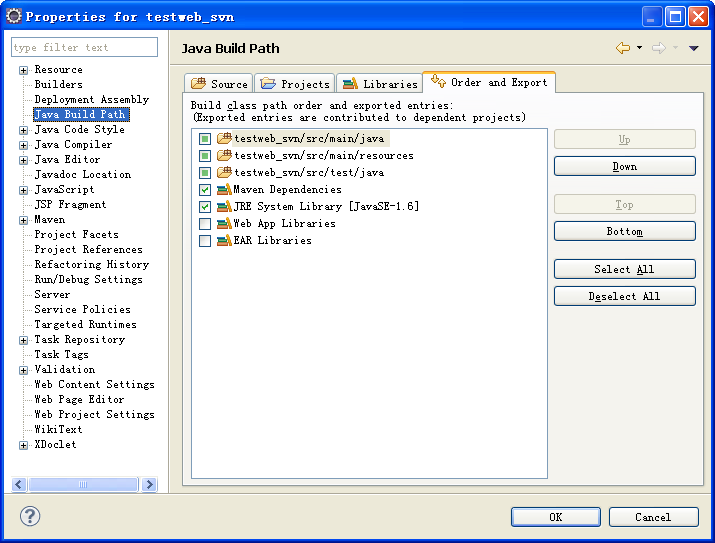Image resolution: width=715 pixels, height=543 pixels.
Task: Open Project References page
Action: [88, 249]
